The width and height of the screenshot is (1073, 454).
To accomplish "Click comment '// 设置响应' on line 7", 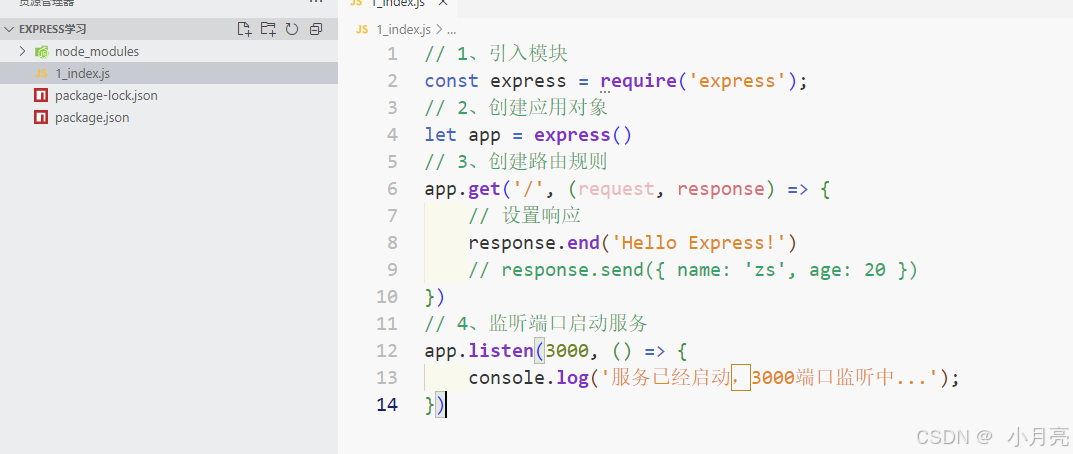I will click(x=525, y=216).
